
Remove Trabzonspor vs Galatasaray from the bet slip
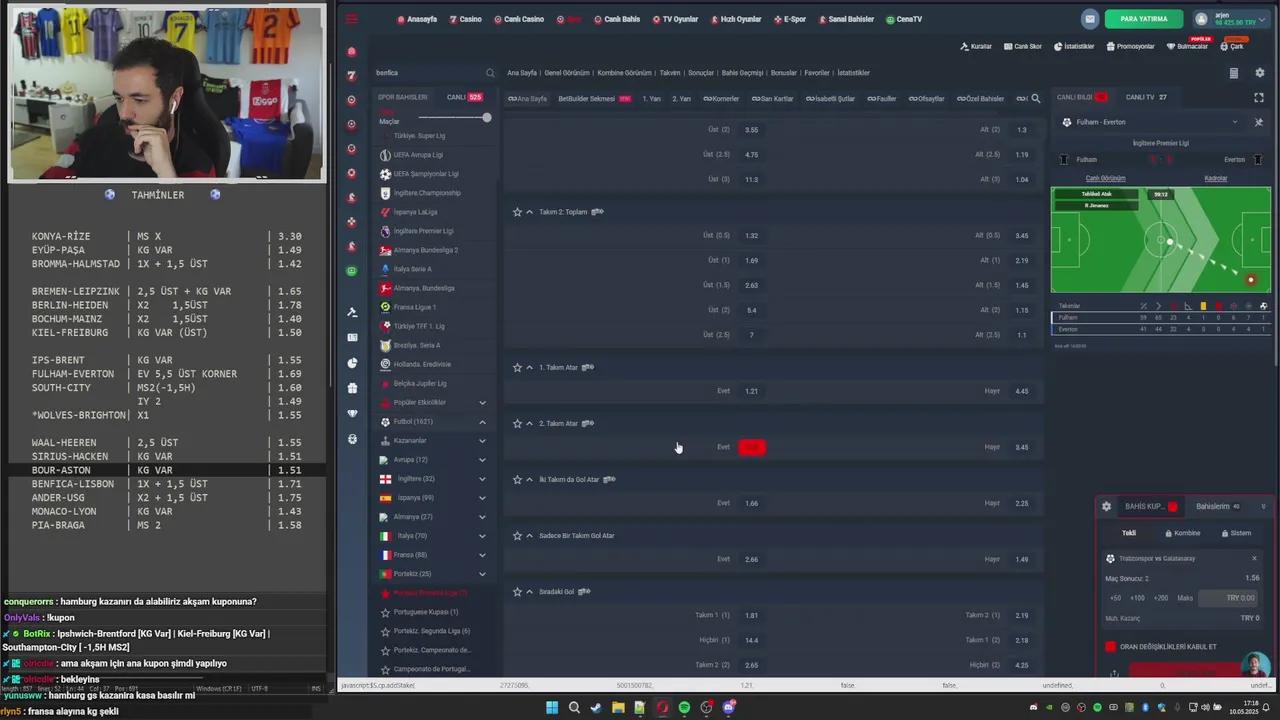[x=1254, y=558]
